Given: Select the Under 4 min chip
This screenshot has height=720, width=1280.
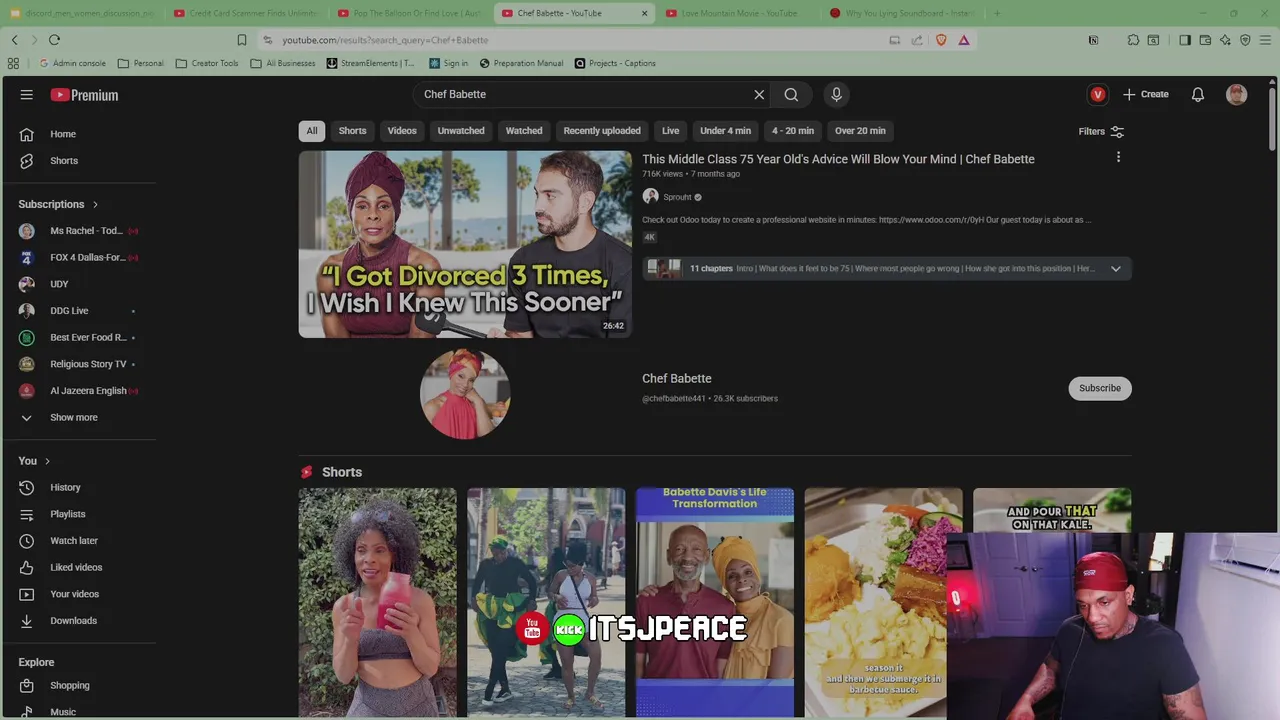Looking at the screenshot, I should (726, 131).
